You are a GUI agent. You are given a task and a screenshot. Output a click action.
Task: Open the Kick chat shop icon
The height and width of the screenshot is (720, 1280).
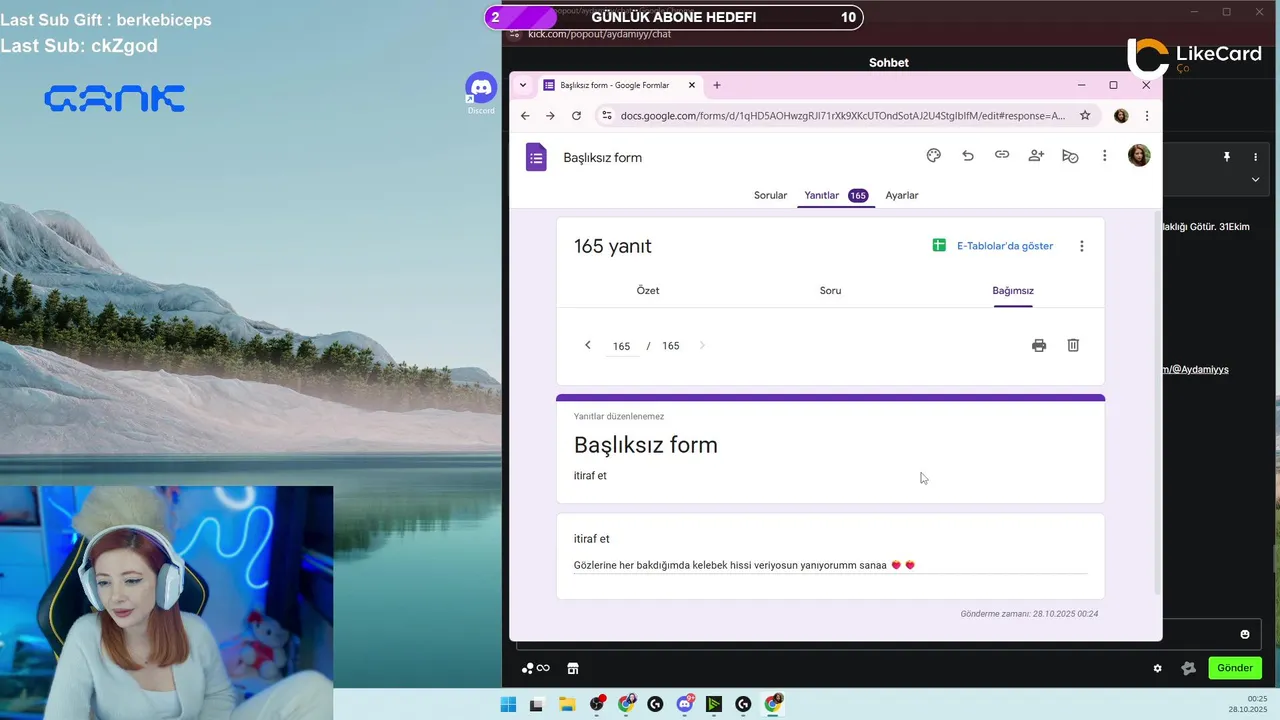(x=573, y=668)
